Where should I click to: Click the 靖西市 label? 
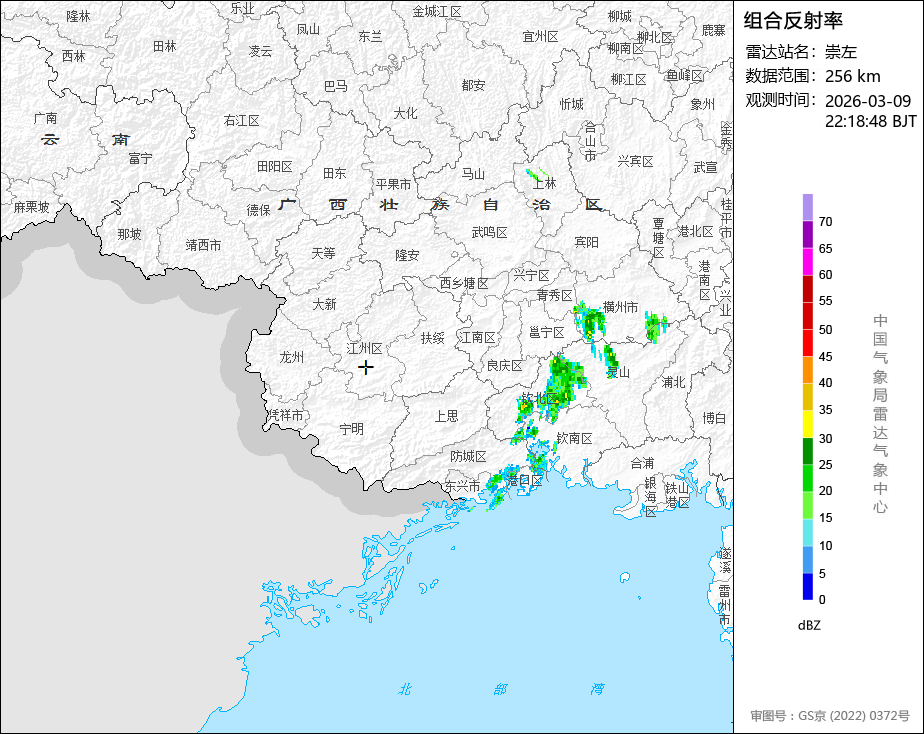[203, 245]
